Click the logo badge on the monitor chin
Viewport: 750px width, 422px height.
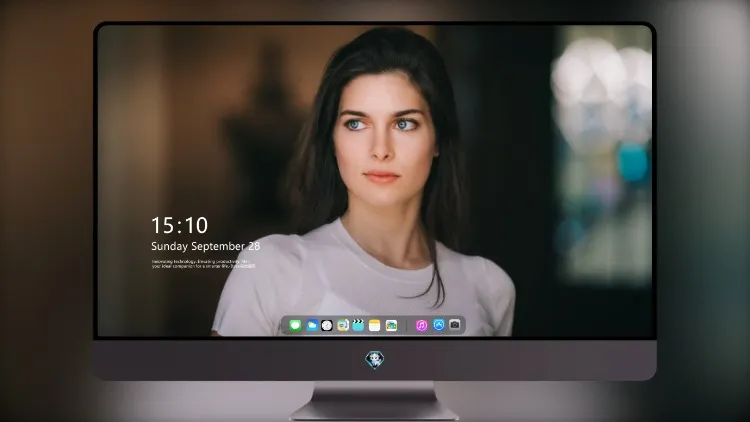coord(375,360)
